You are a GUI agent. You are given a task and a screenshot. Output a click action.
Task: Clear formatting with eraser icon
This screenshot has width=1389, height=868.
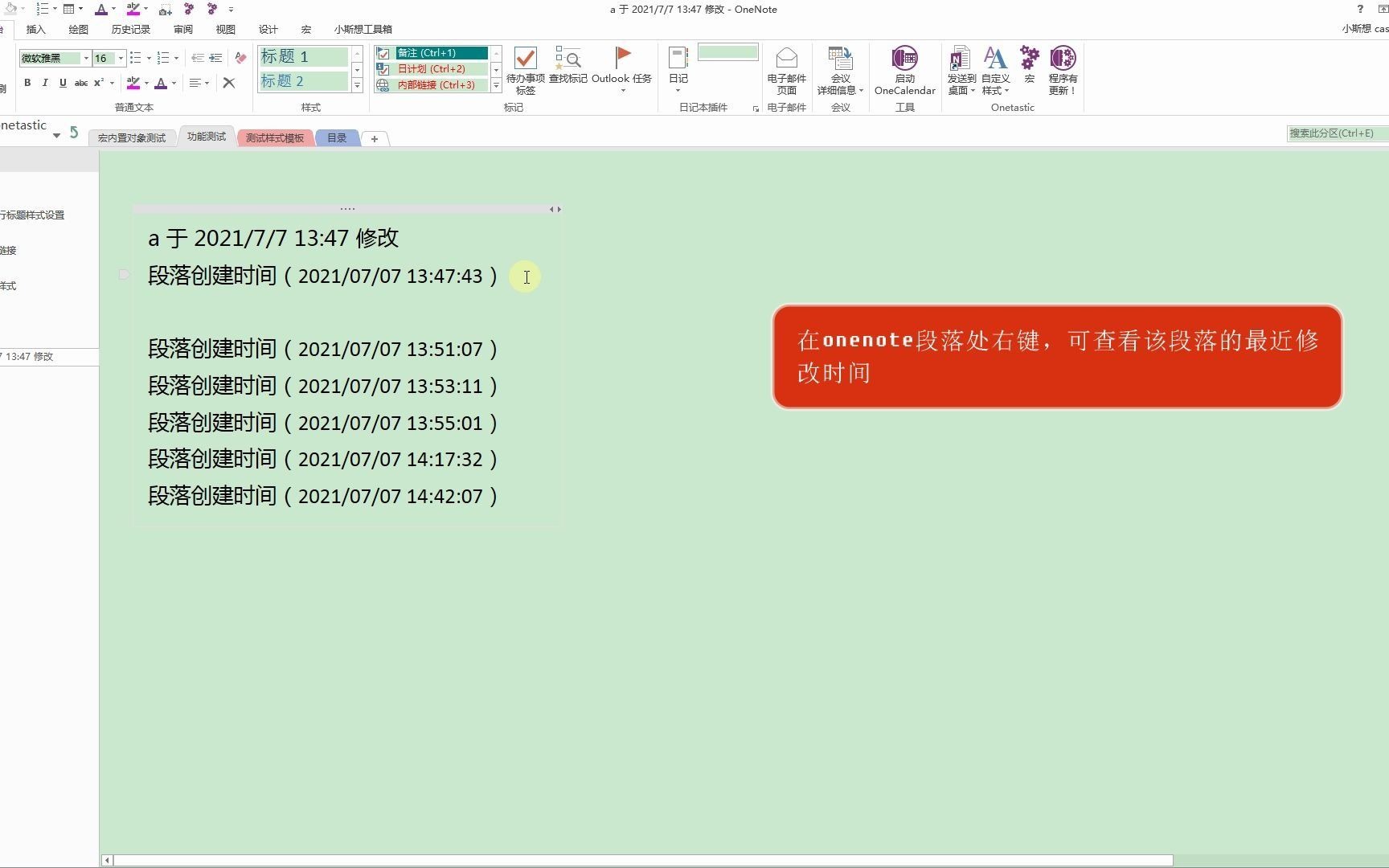(x=240, y=58)
